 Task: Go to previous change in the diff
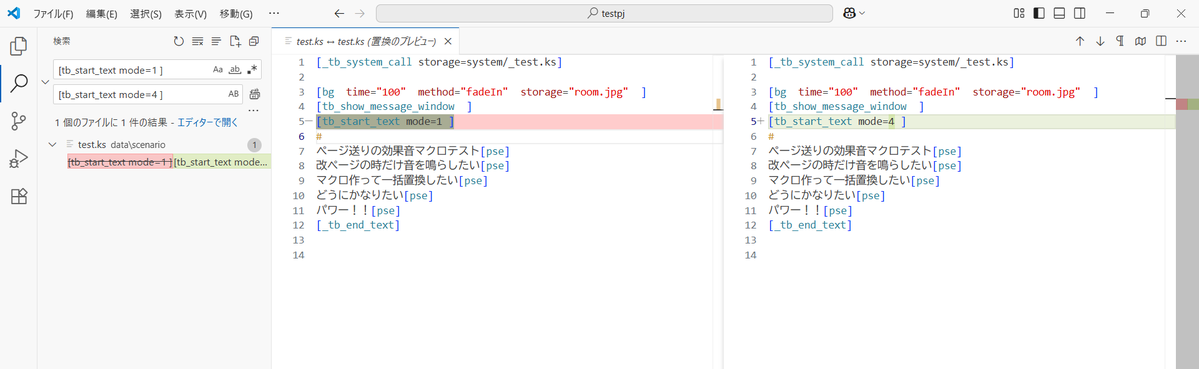1080,41
